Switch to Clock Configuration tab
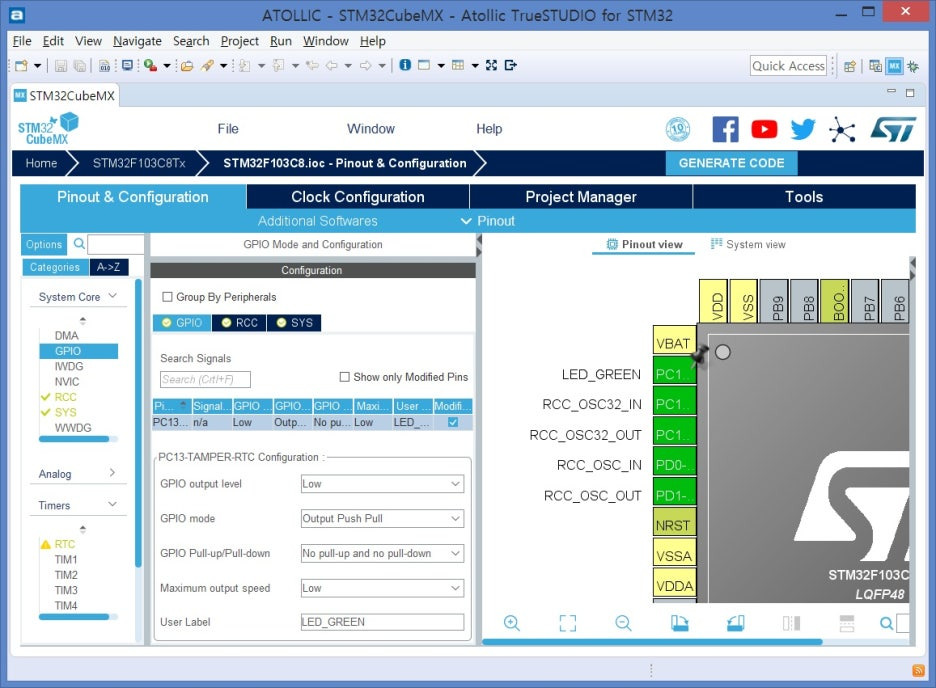Viewport: 936px width, 688px height. click(358, 197)
